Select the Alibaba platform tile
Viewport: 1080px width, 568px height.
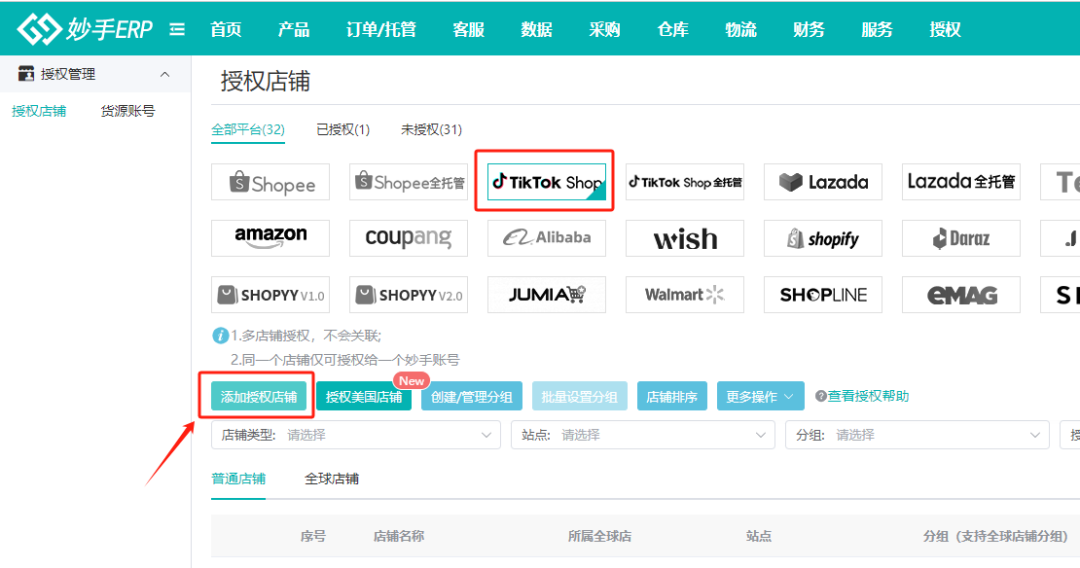pos(547,238)
